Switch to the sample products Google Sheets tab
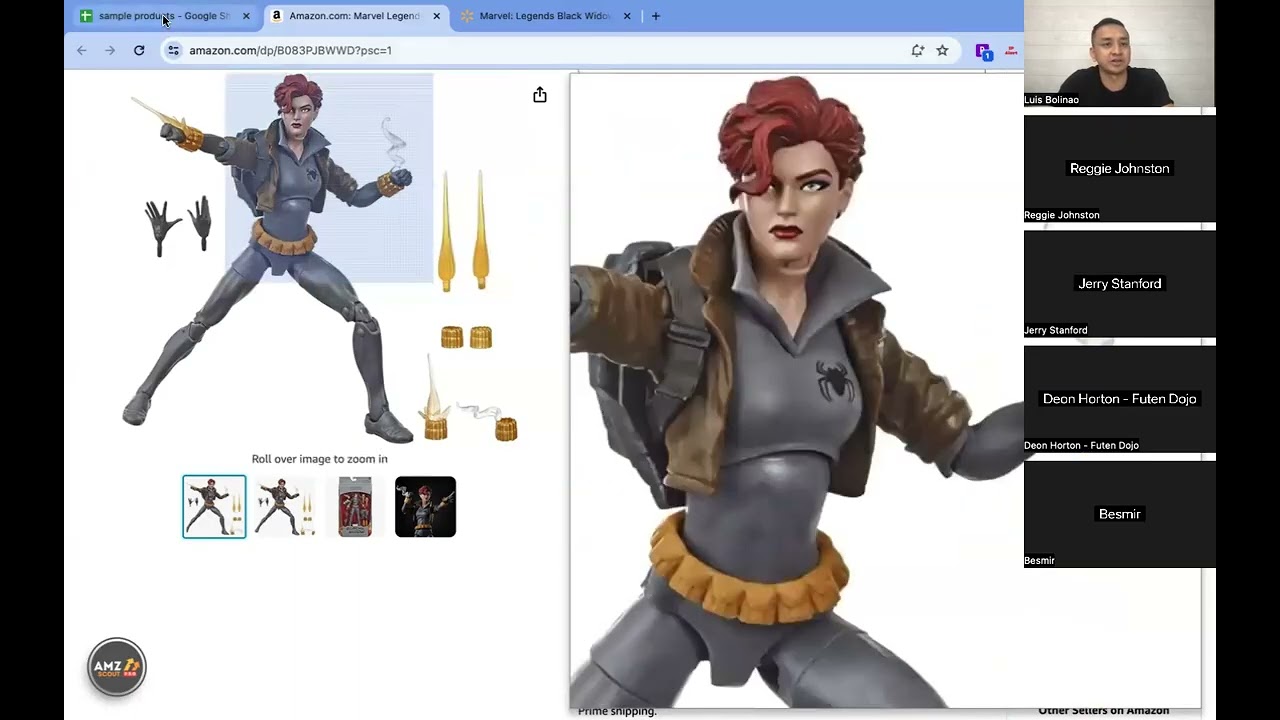This screenshot has width=1280, height=720. [x=160, y=16]
